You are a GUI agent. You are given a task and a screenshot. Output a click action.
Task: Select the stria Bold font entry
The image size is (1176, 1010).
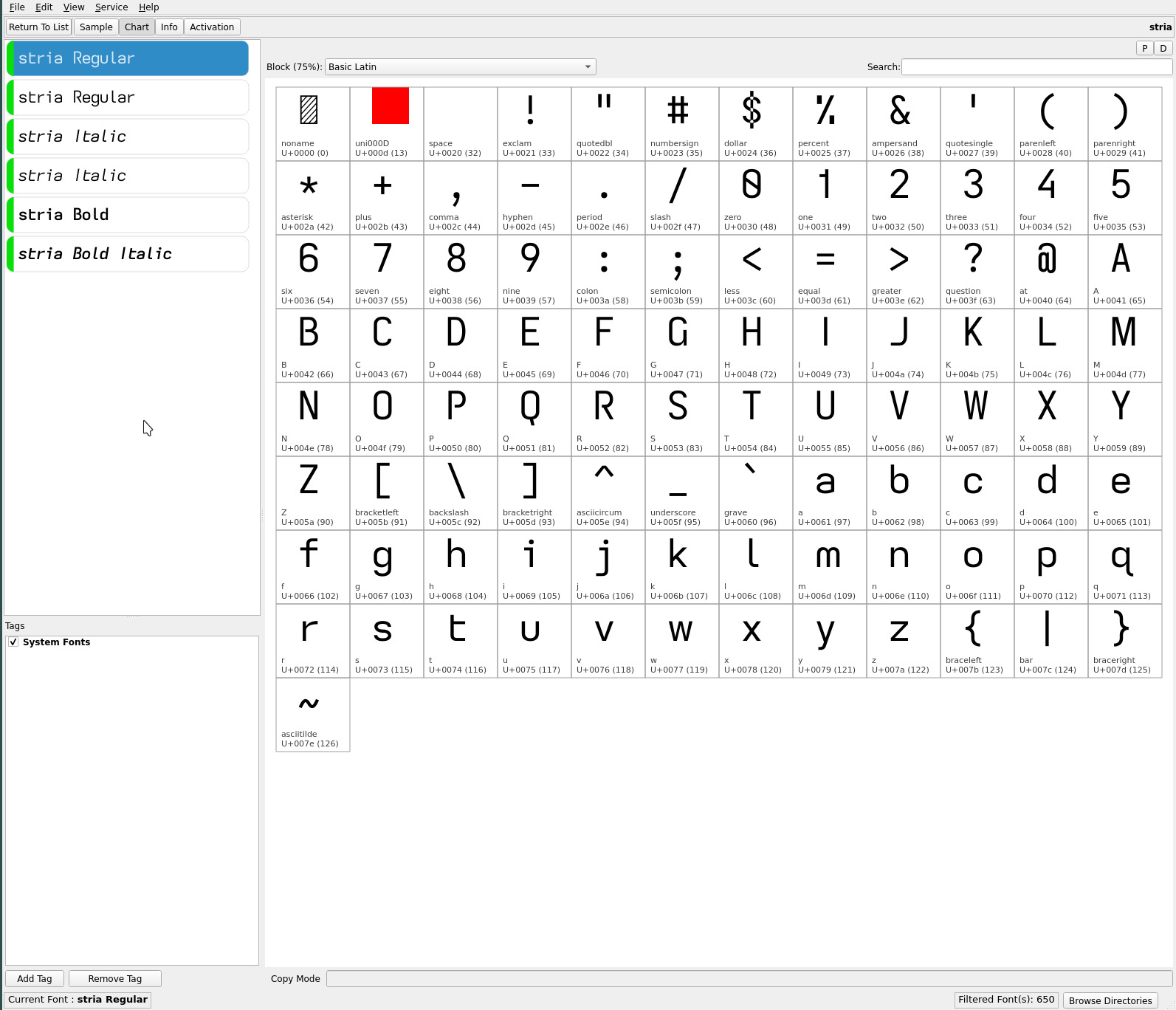coord(128,215)
